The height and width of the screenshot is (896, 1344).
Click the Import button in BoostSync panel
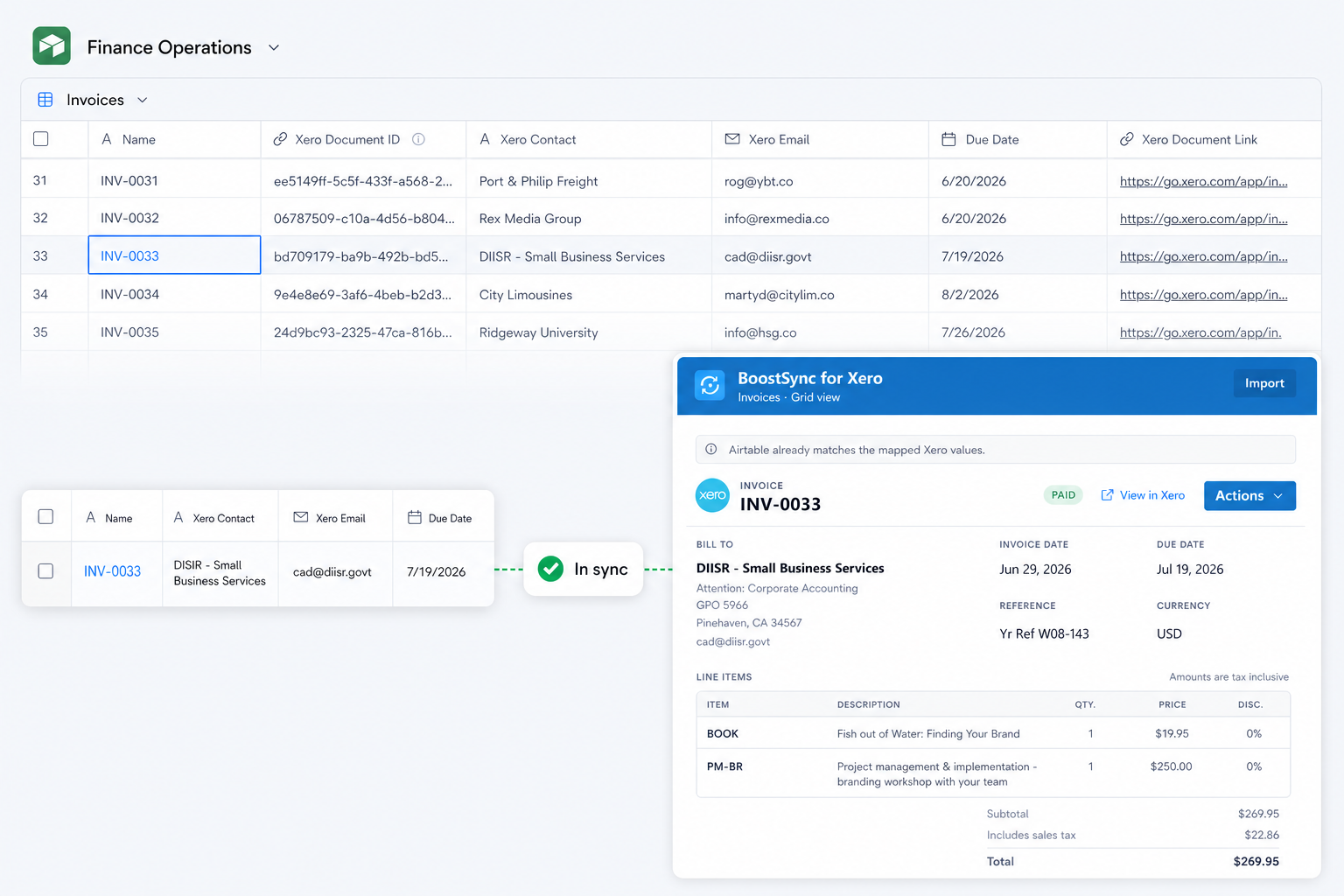pyautogui.click(x=1264, y=383)
